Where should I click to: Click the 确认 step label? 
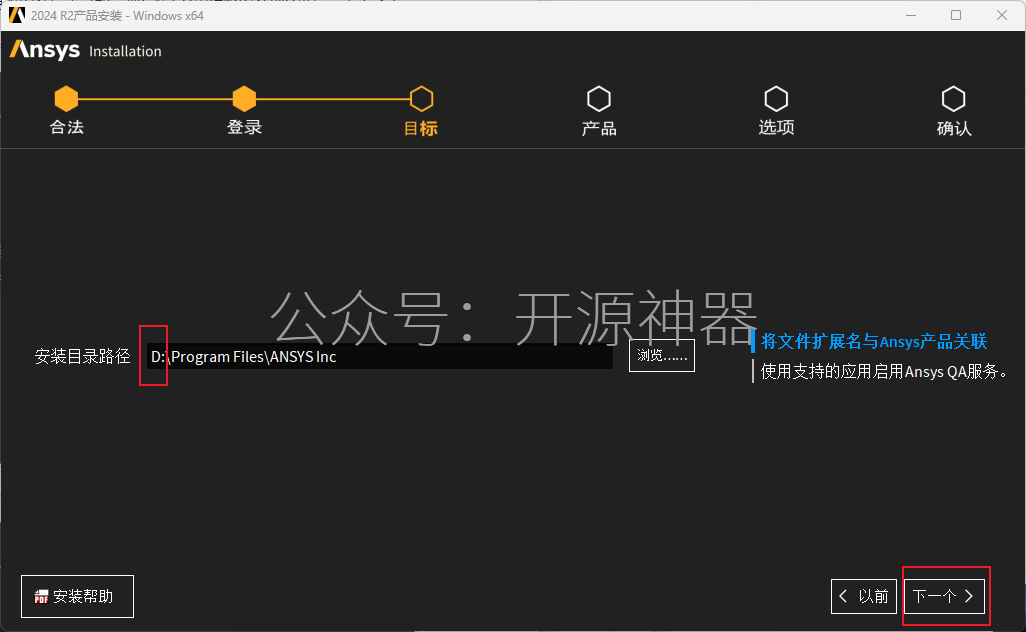[953, 128]
